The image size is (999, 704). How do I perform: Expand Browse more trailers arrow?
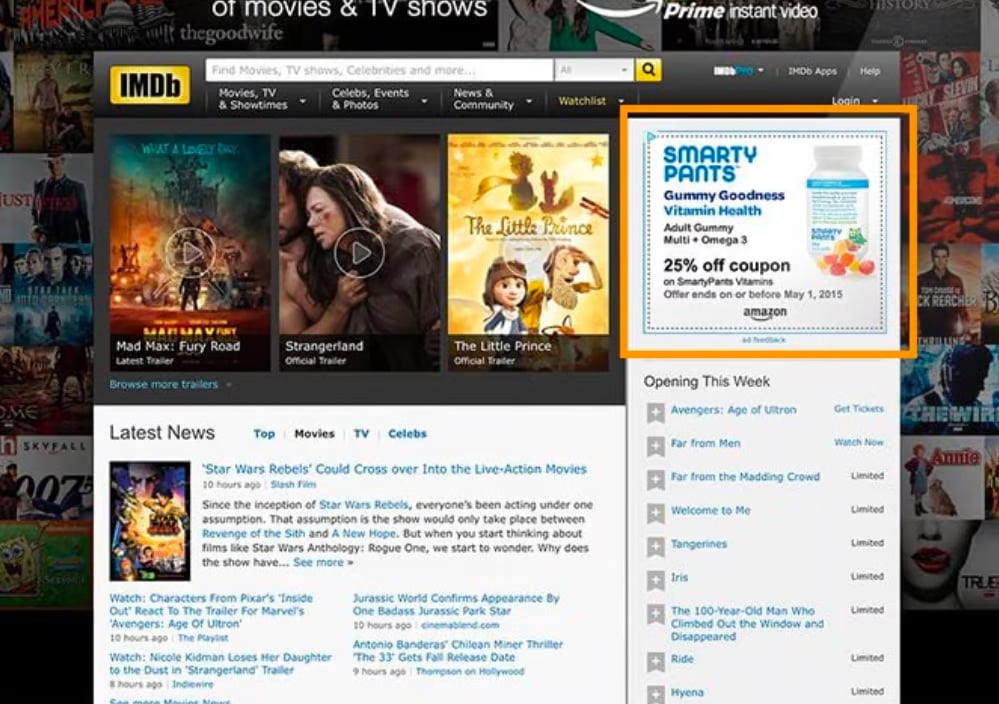[x=229, y=385]
